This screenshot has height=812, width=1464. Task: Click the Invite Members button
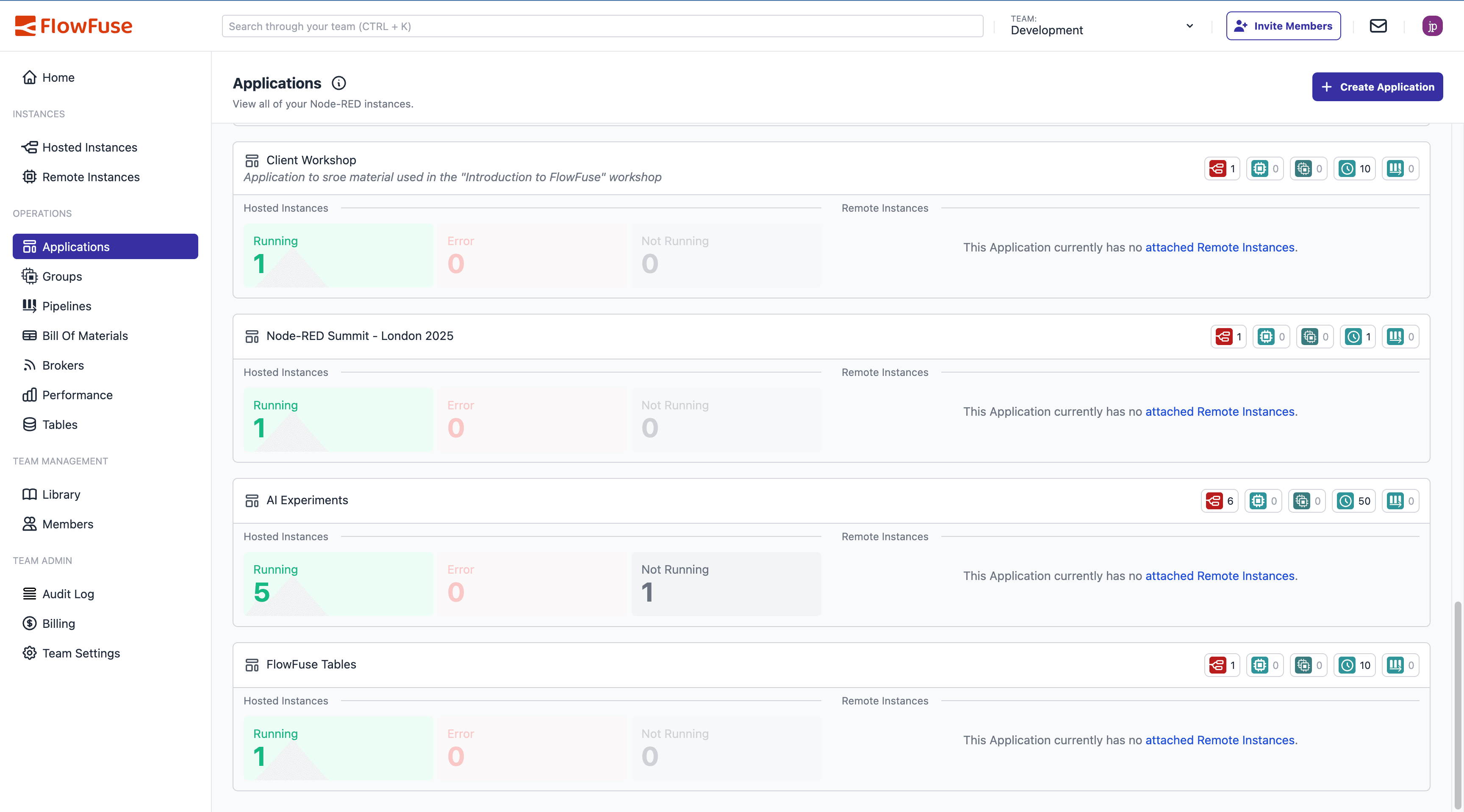click(x=1283, y=25)
